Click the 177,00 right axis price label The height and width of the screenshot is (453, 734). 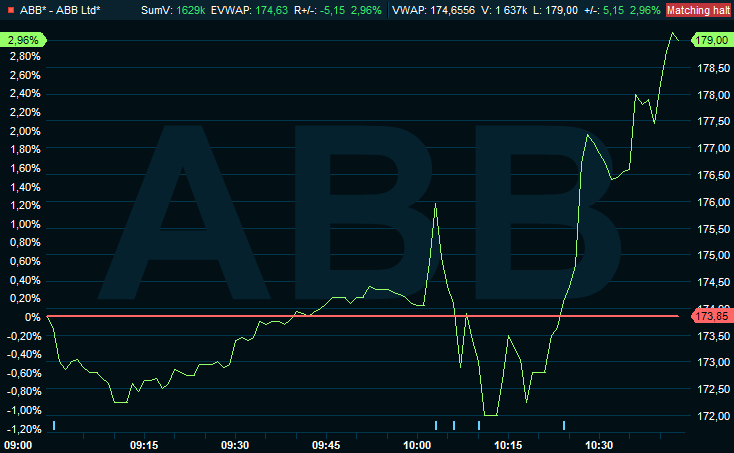click(713, 148)
